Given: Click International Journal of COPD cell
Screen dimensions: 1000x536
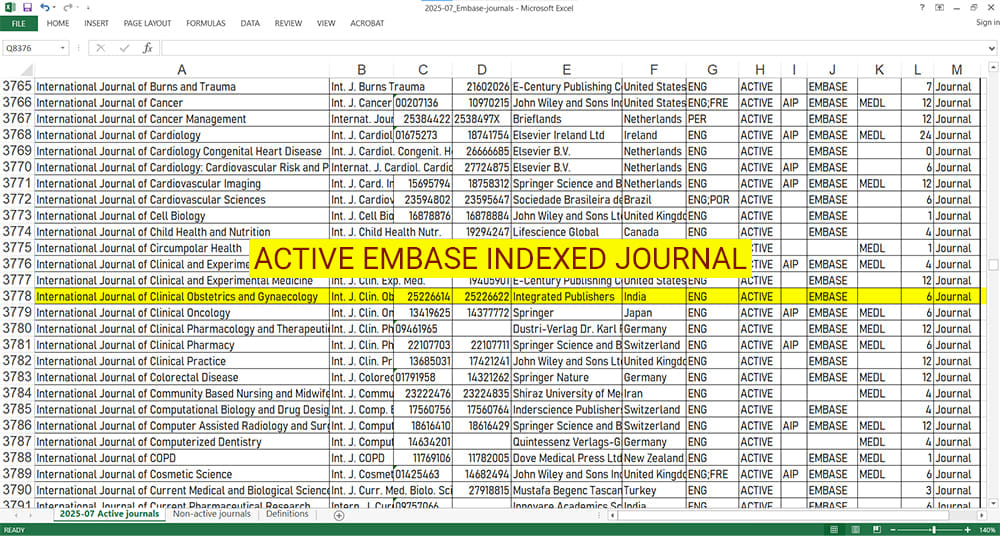Looking at the screenshot, I should pos(182,458).
